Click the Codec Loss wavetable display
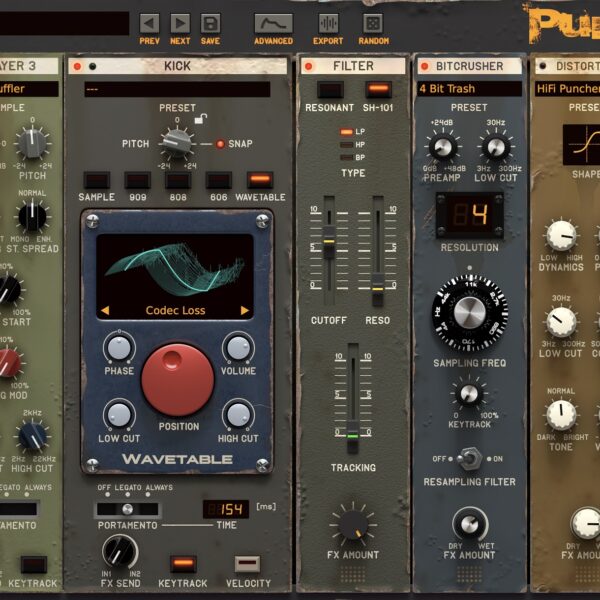Screen dimensions: 600x600 [x=175, y=276]
